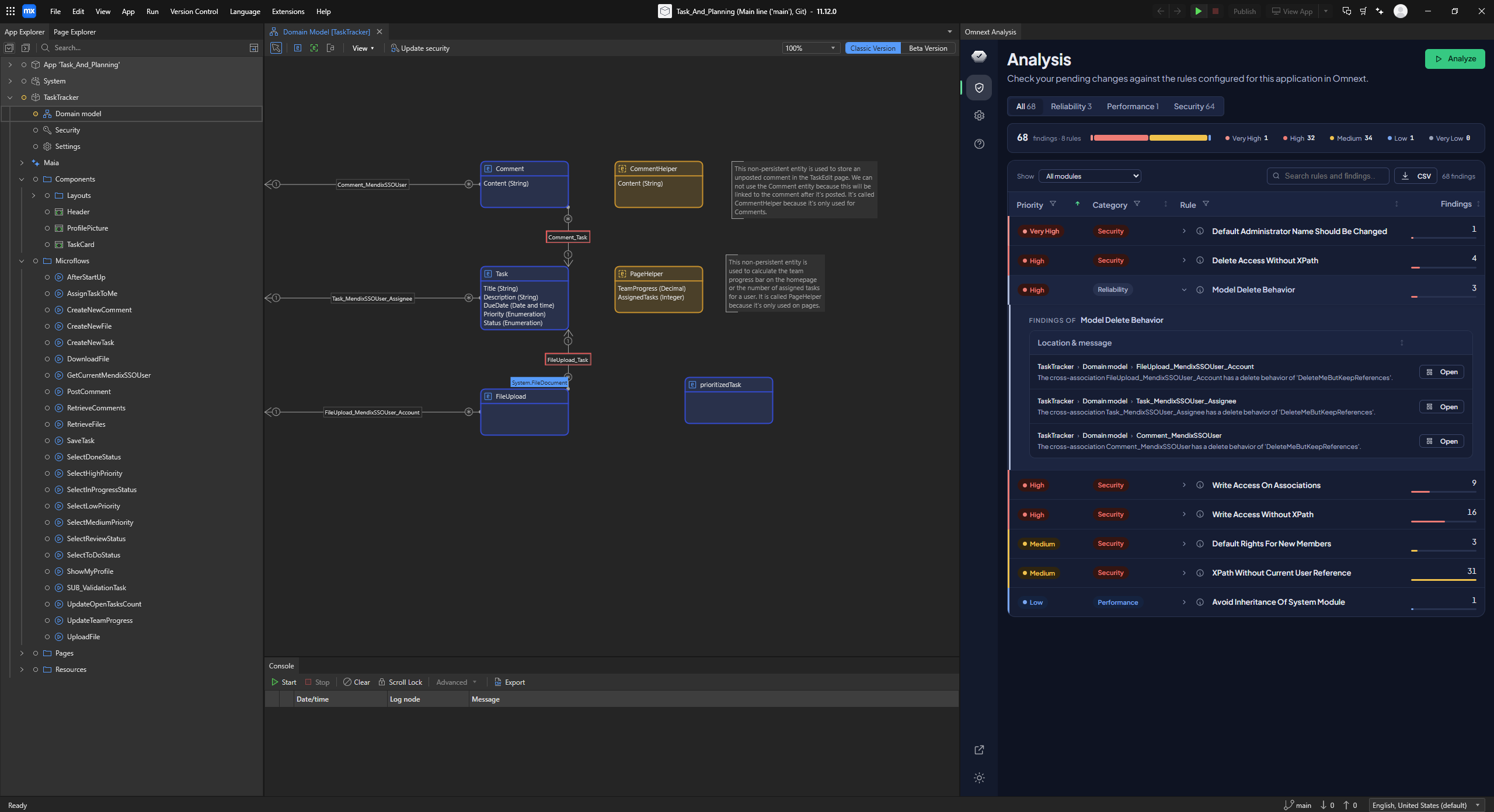Viewport: 1494px width, 812px height.
Task: Select the Omnext analysis shield icon
Action: tap(979, 88)
